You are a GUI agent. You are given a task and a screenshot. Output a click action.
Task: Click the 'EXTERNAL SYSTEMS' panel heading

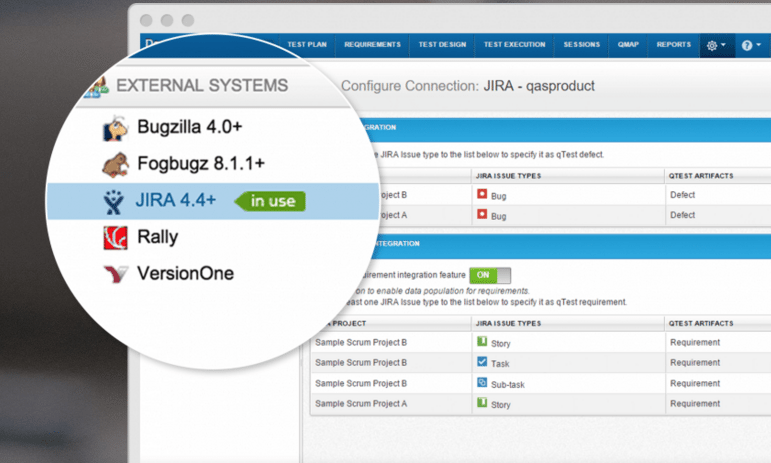click(202, 86)
